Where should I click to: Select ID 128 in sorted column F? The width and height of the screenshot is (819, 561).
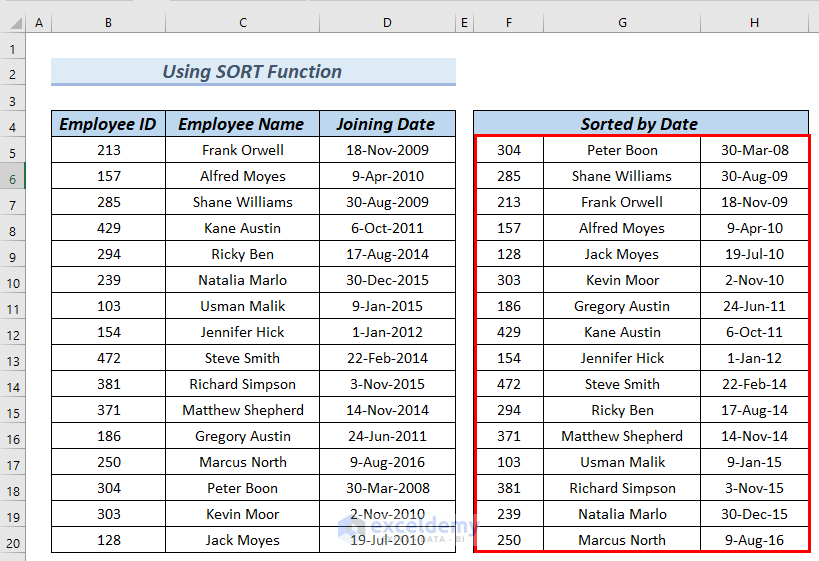click(509, 254)
